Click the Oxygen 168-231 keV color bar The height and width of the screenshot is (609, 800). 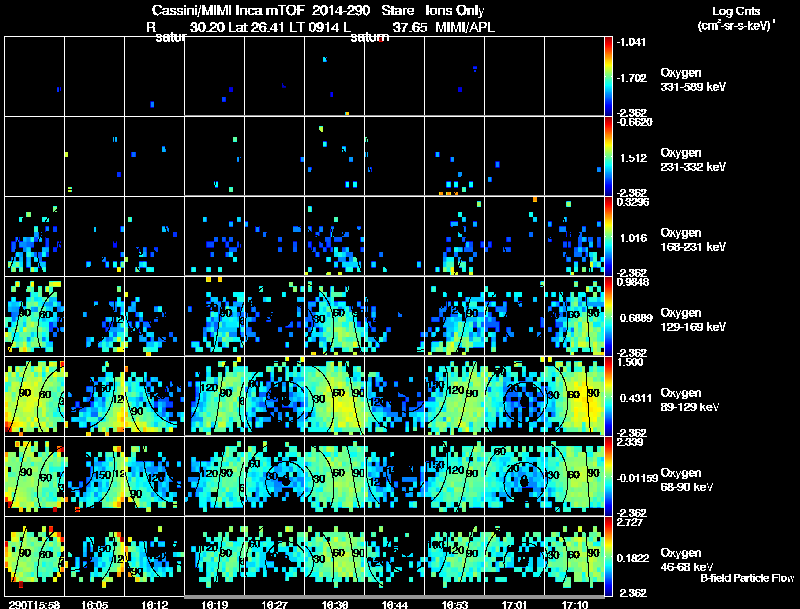(608, 236)
